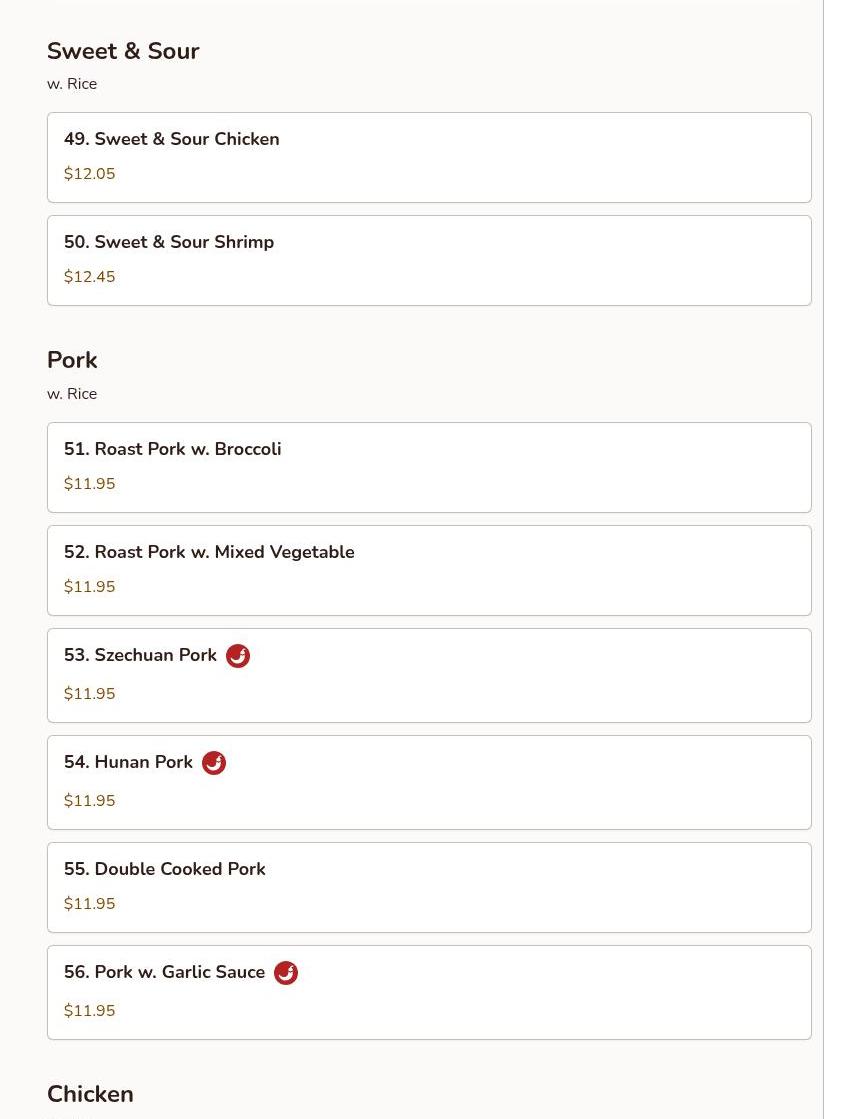Click the $11.95 price under Double Cooked Pork
Viewport: 844px width, 1119px height.
[x=89, y=903]
